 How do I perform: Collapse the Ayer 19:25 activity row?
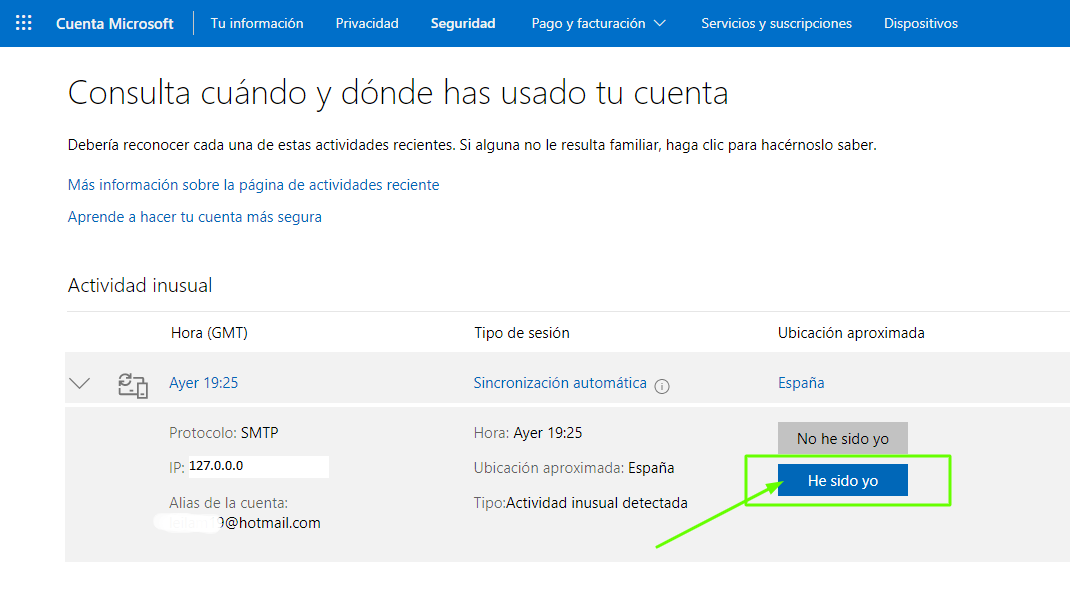(x=80, y=383)
